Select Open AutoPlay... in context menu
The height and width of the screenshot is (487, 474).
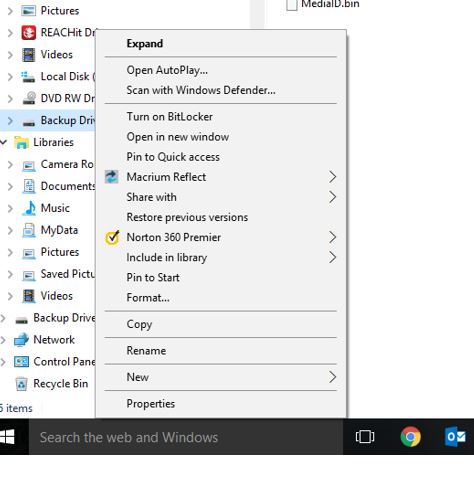(221, 70)
